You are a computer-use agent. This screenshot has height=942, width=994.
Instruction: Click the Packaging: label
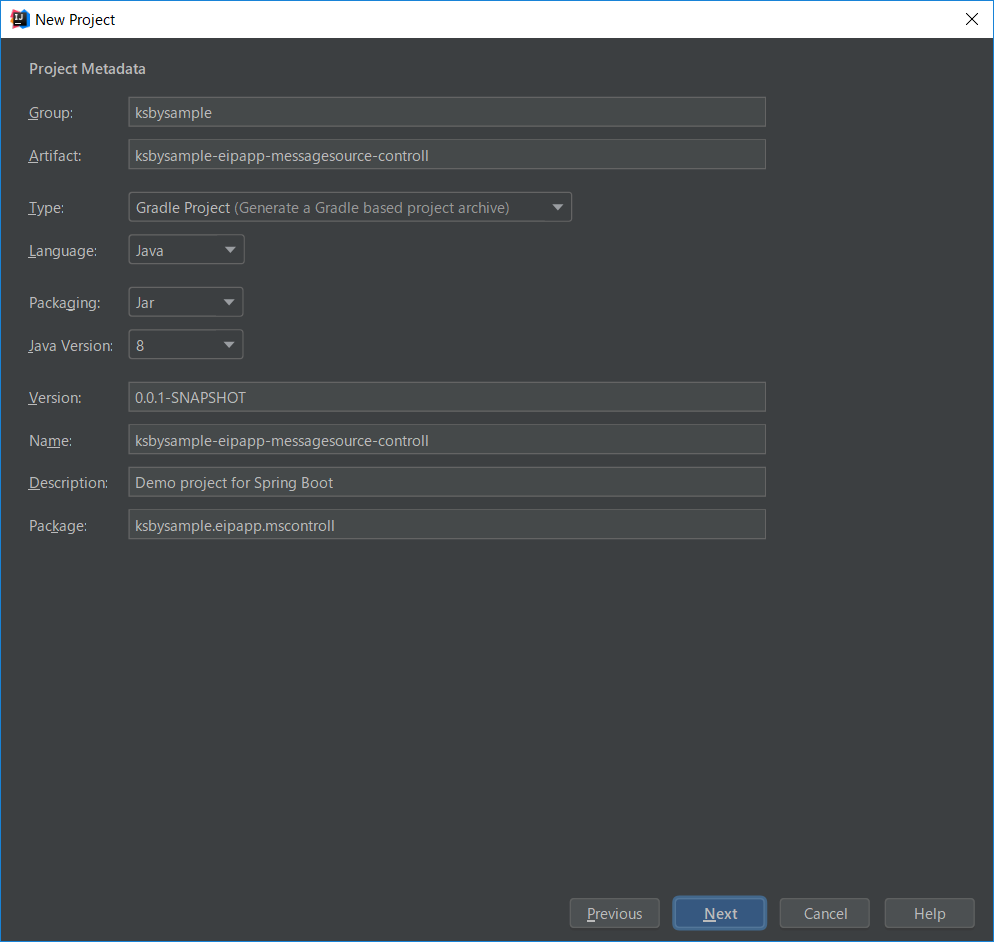pos(65,303)
